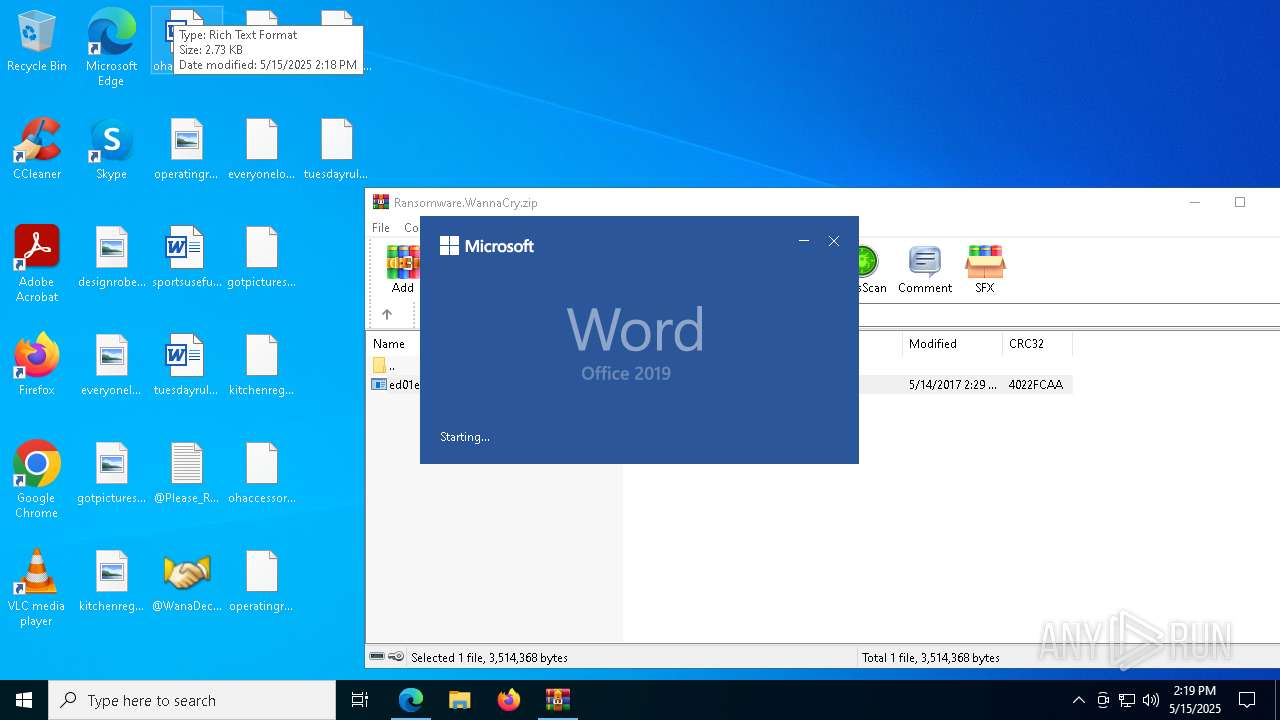Viewport: 1280px width, 720px height.
Task: Select the kitchenreg... image file icon
Action: coord(112,581)
